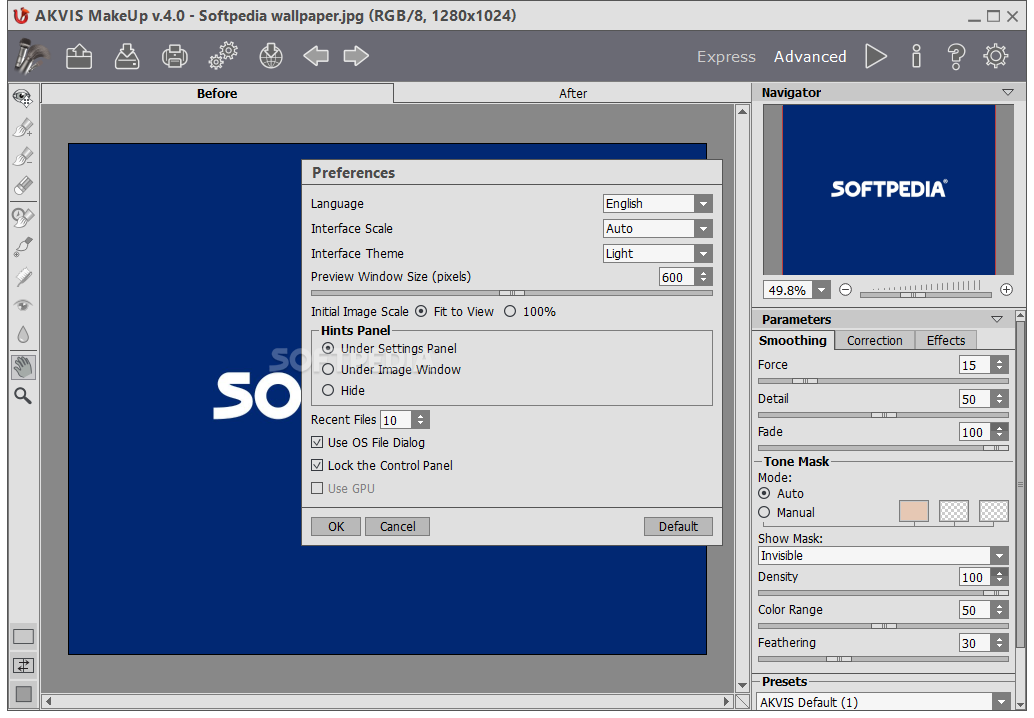Click OK in Preferences dialog
Screen dimensions: 1034x718
tap(336, 526)
